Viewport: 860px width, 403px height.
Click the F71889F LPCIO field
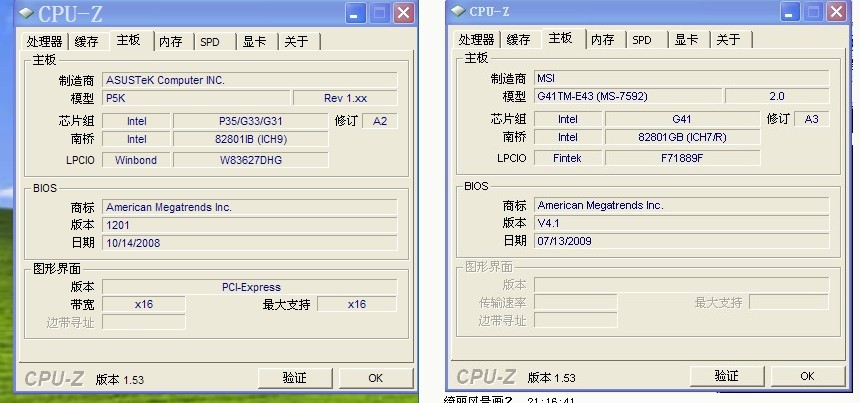pos(682,158)
